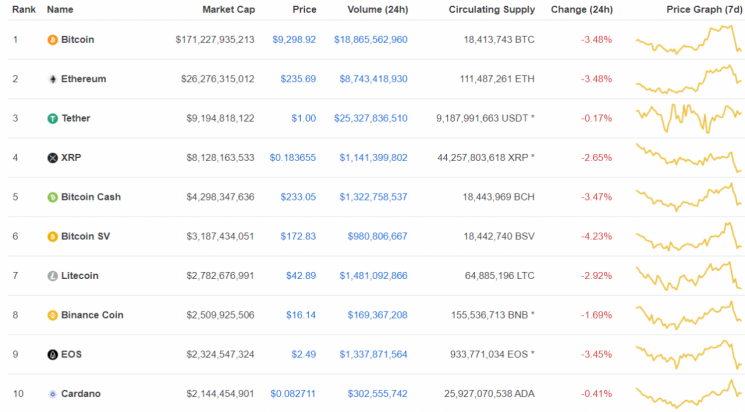Open Bitcoin 7-day price graph
This screenshot has height=412, width=745.
(688, 39)
